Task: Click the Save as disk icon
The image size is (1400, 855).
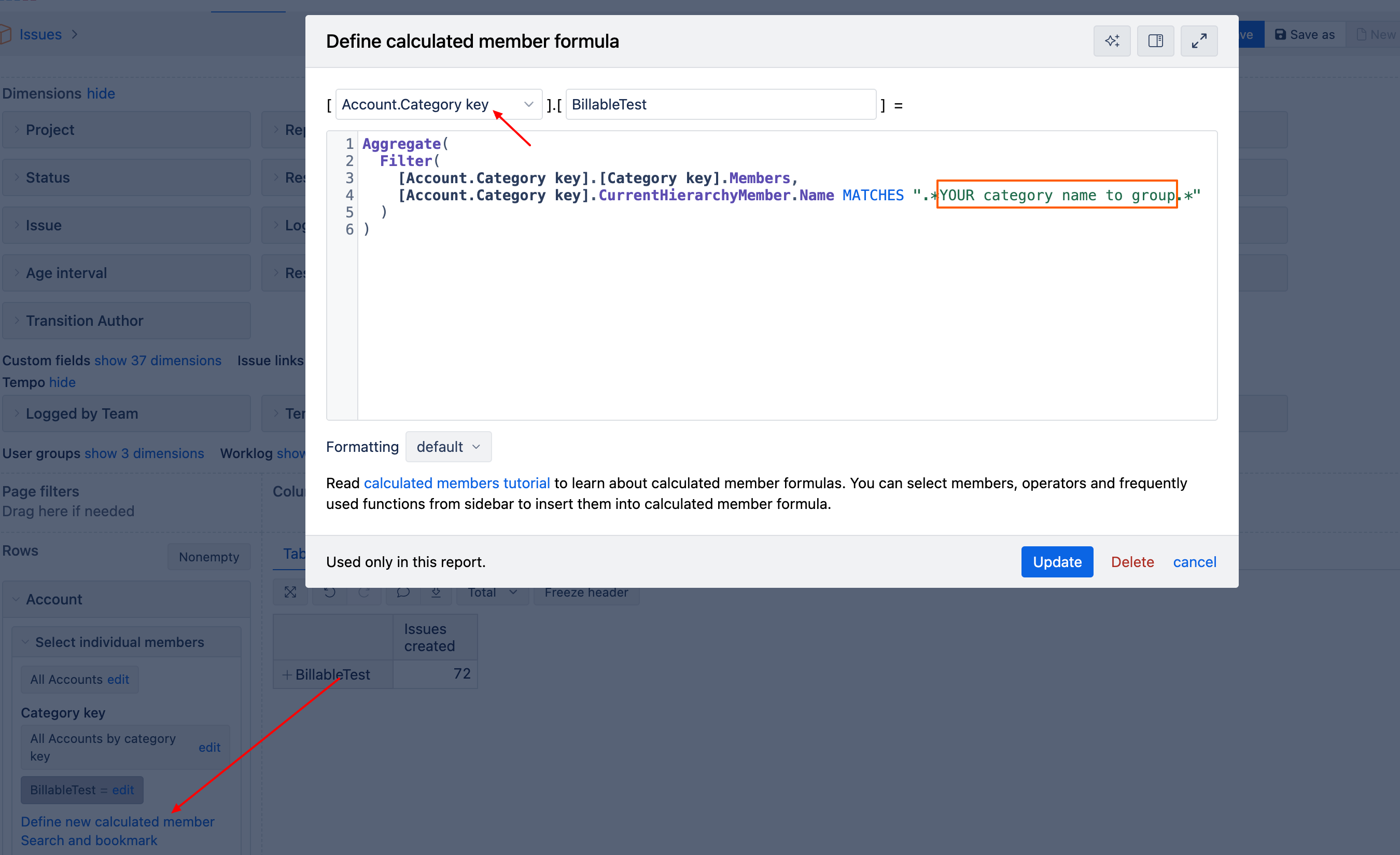Action: point(1280,35)
